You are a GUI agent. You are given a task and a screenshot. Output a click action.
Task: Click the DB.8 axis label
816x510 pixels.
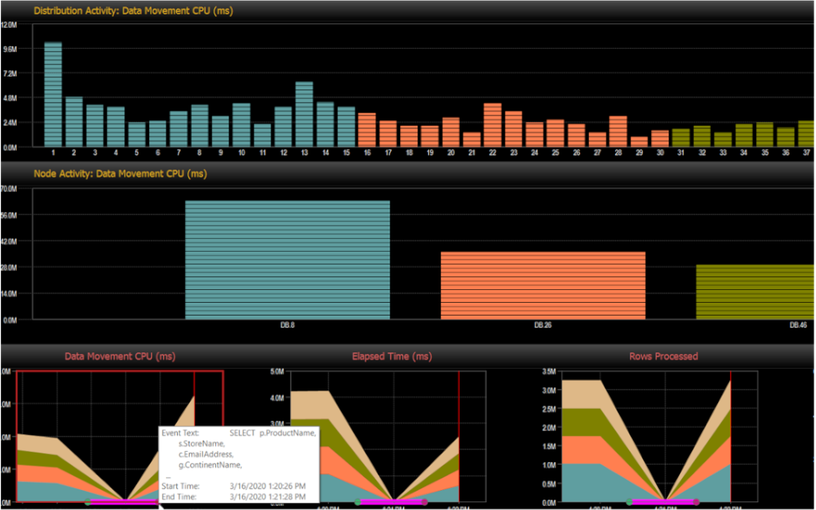[x=287, y=325]
